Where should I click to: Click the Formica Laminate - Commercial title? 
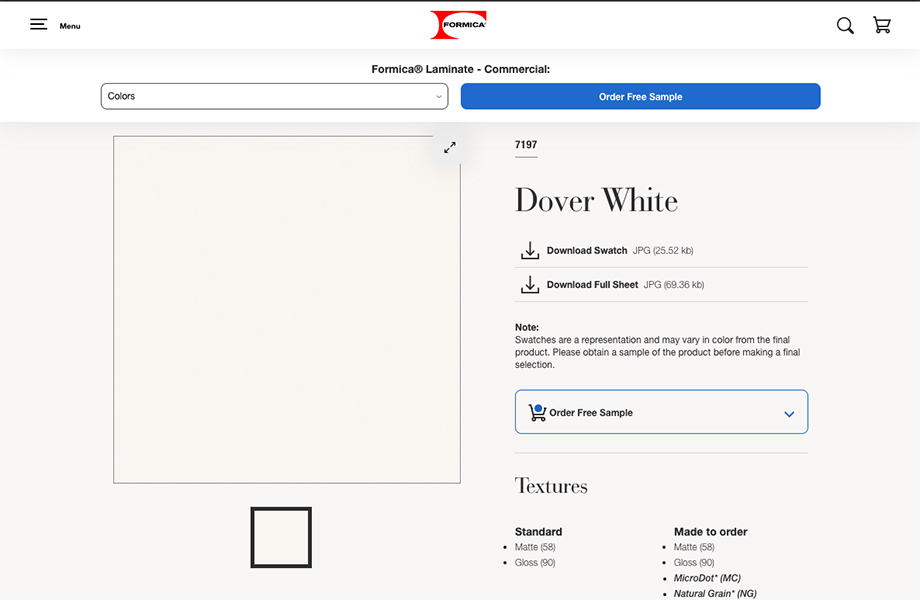(461, 69)
